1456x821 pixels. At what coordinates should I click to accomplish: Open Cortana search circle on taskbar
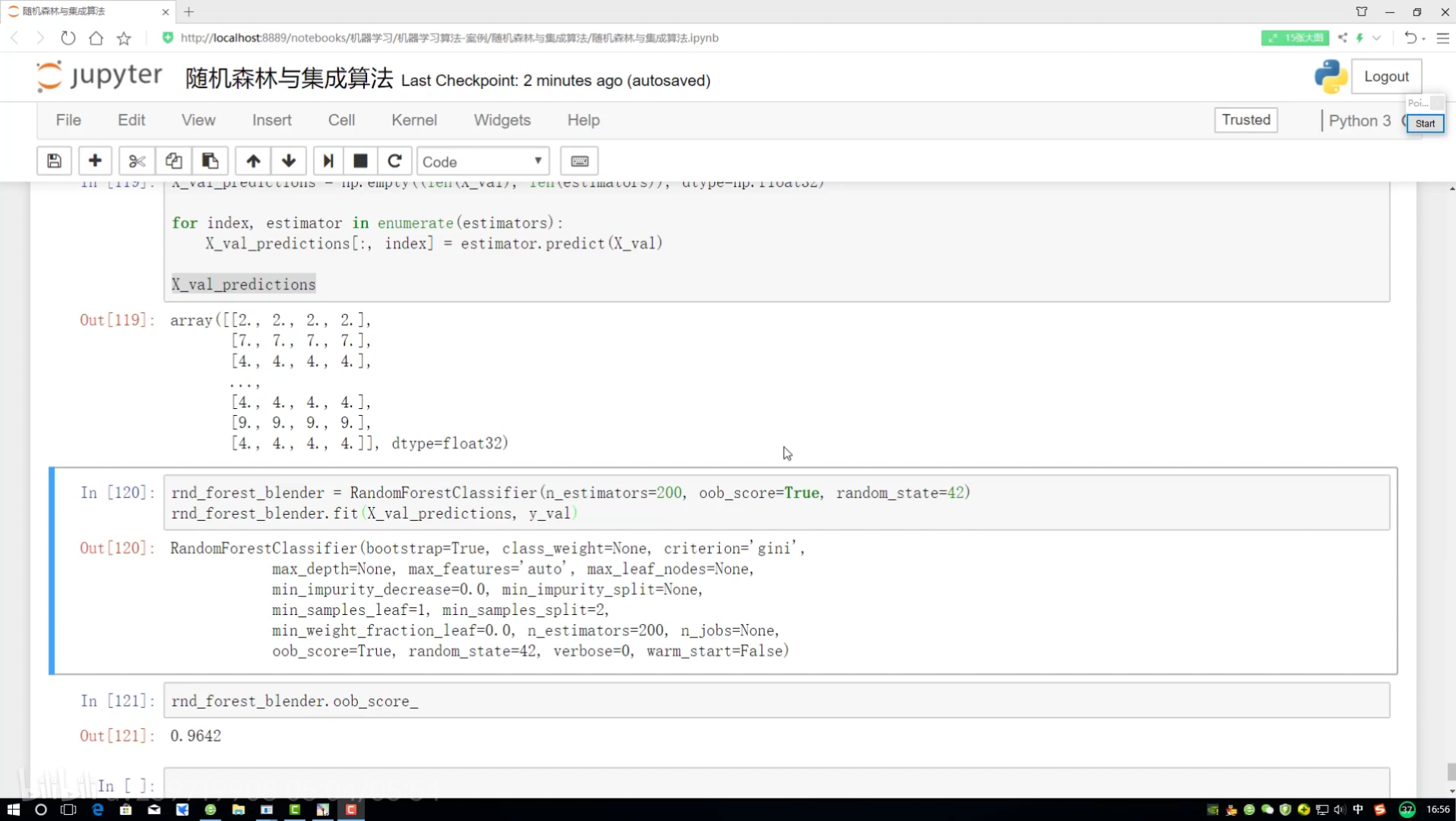(x=41, y=810)
